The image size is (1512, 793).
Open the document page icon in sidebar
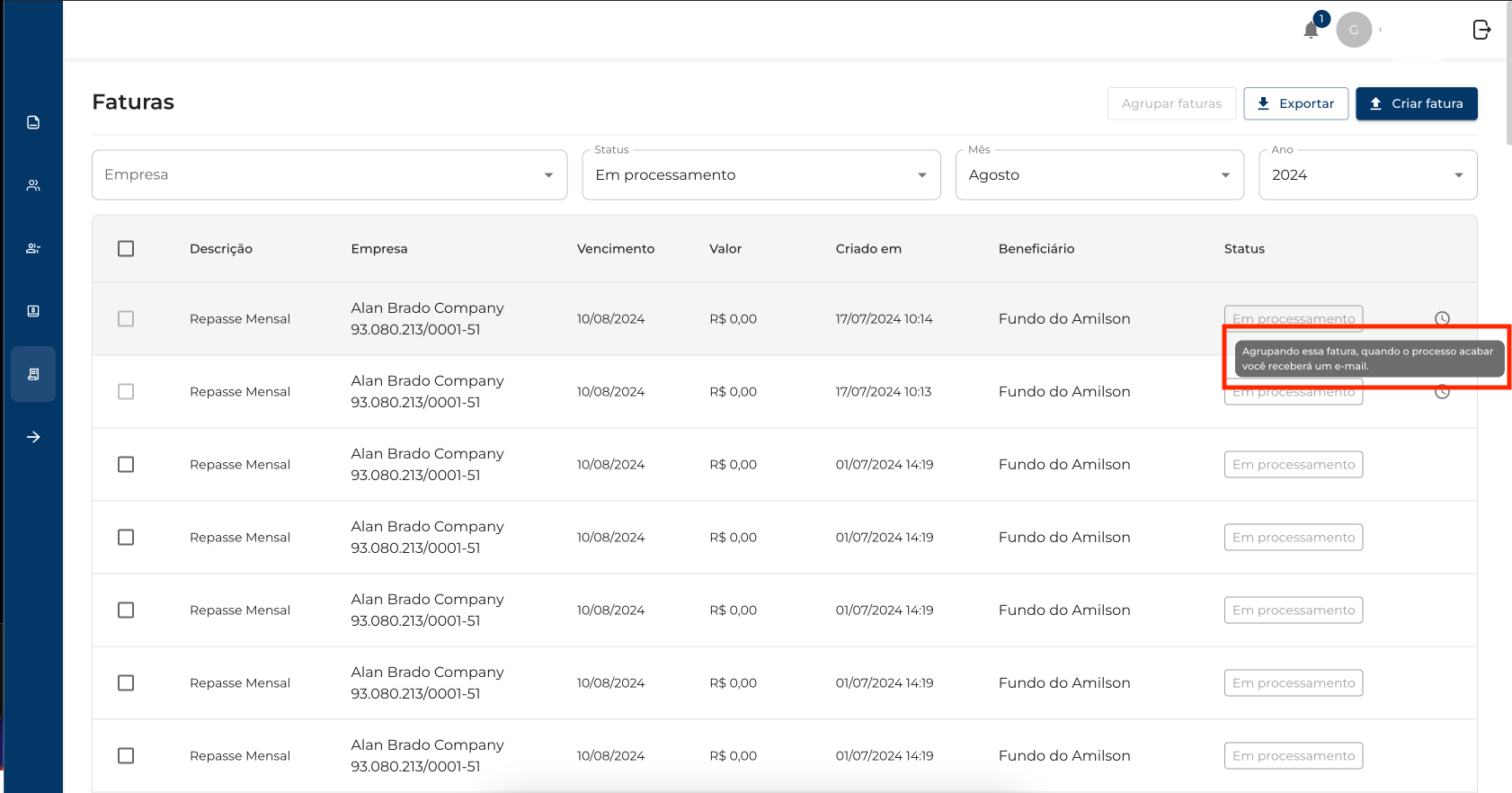point(33,122)
